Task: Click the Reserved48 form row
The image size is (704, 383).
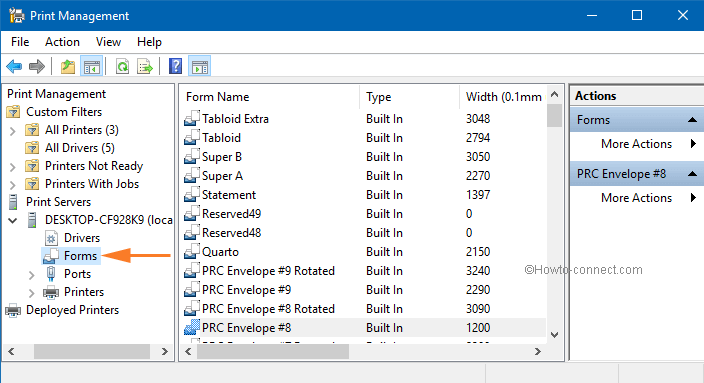Action: coord(364,233)
